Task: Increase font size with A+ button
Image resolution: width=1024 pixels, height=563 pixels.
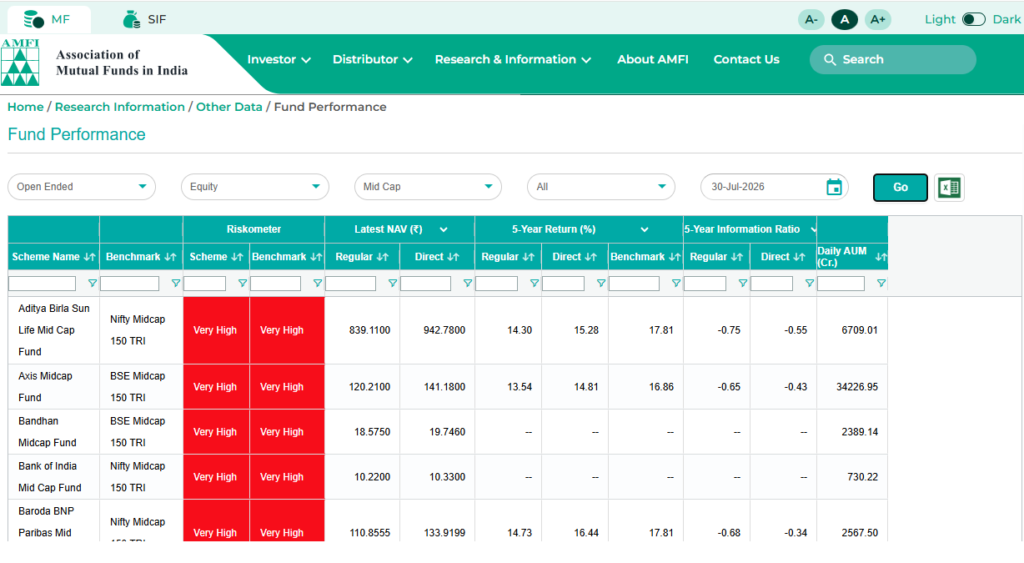Action: coord(878,20)
